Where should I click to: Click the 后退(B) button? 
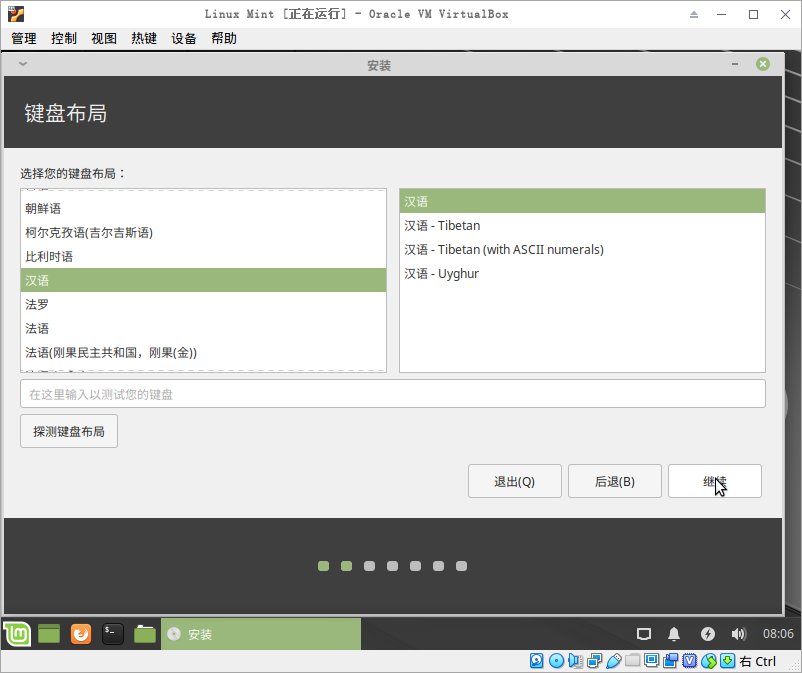point(614,481)
